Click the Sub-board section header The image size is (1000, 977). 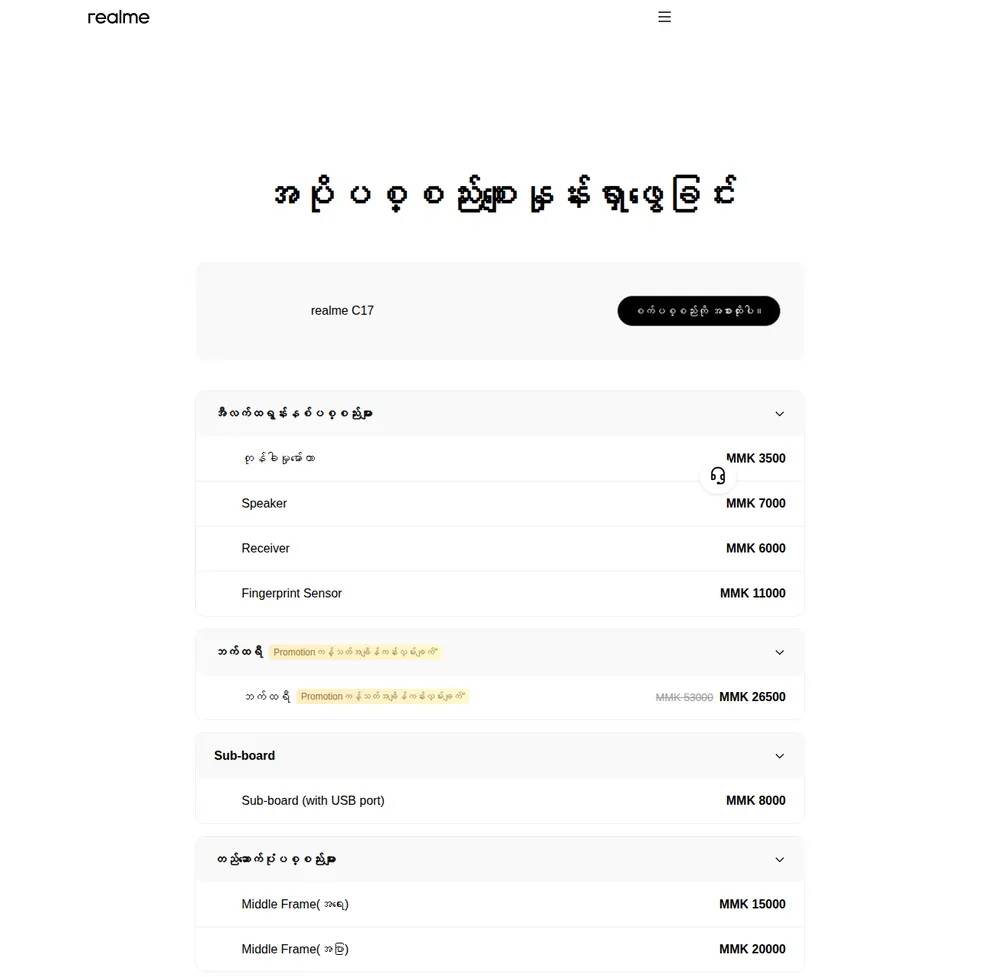500,756
